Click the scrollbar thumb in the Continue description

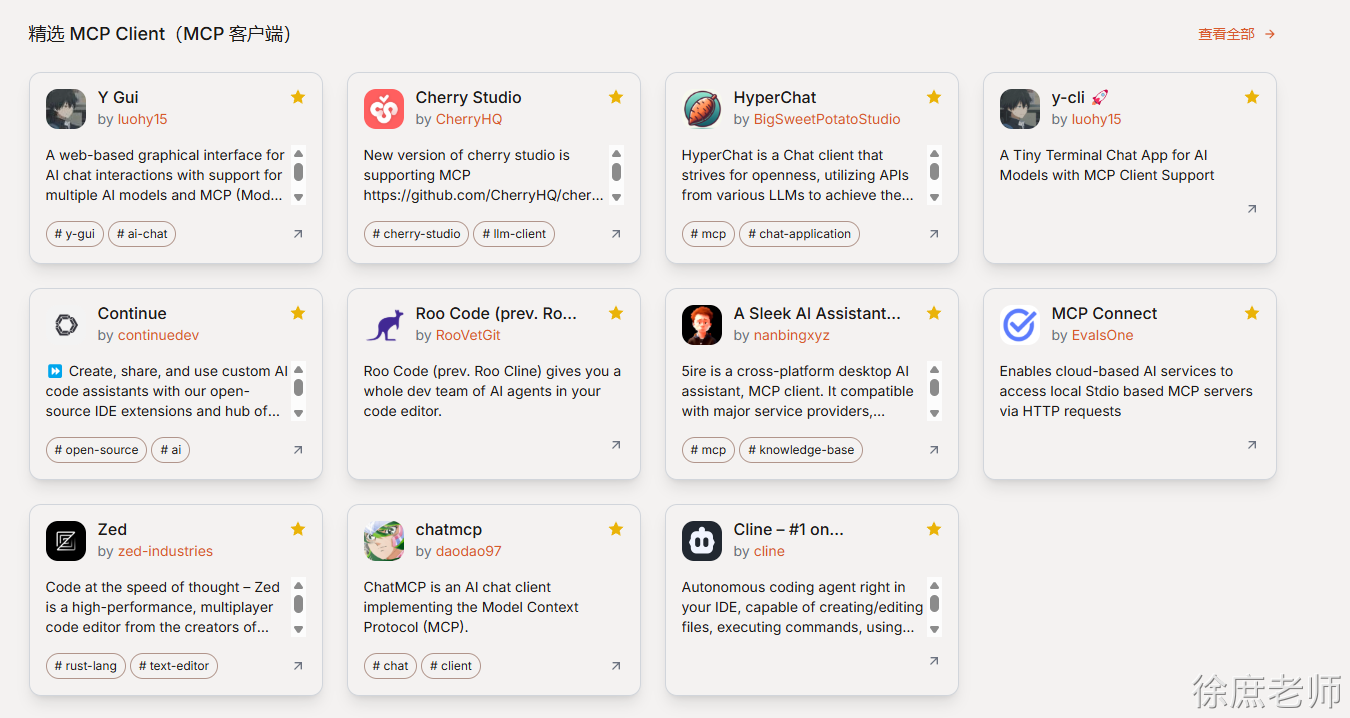tap(298, 388)
